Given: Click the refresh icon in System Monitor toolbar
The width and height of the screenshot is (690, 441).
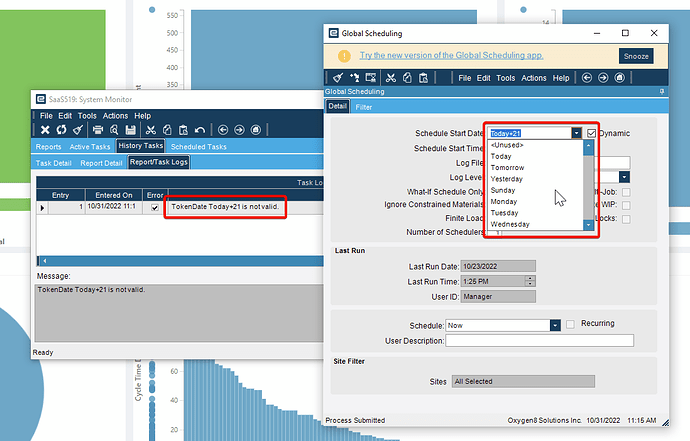Looking at the screenshot, I should (x=61, y=130).
